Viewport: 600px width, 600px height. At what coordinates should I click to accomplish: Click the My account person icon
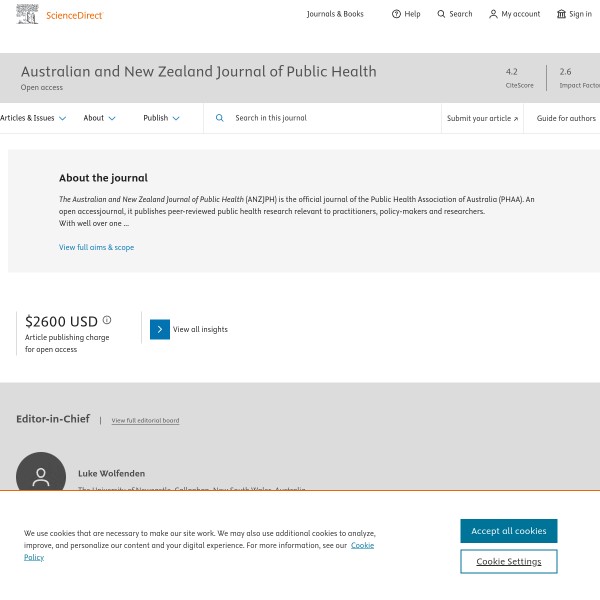click(493, 14)
